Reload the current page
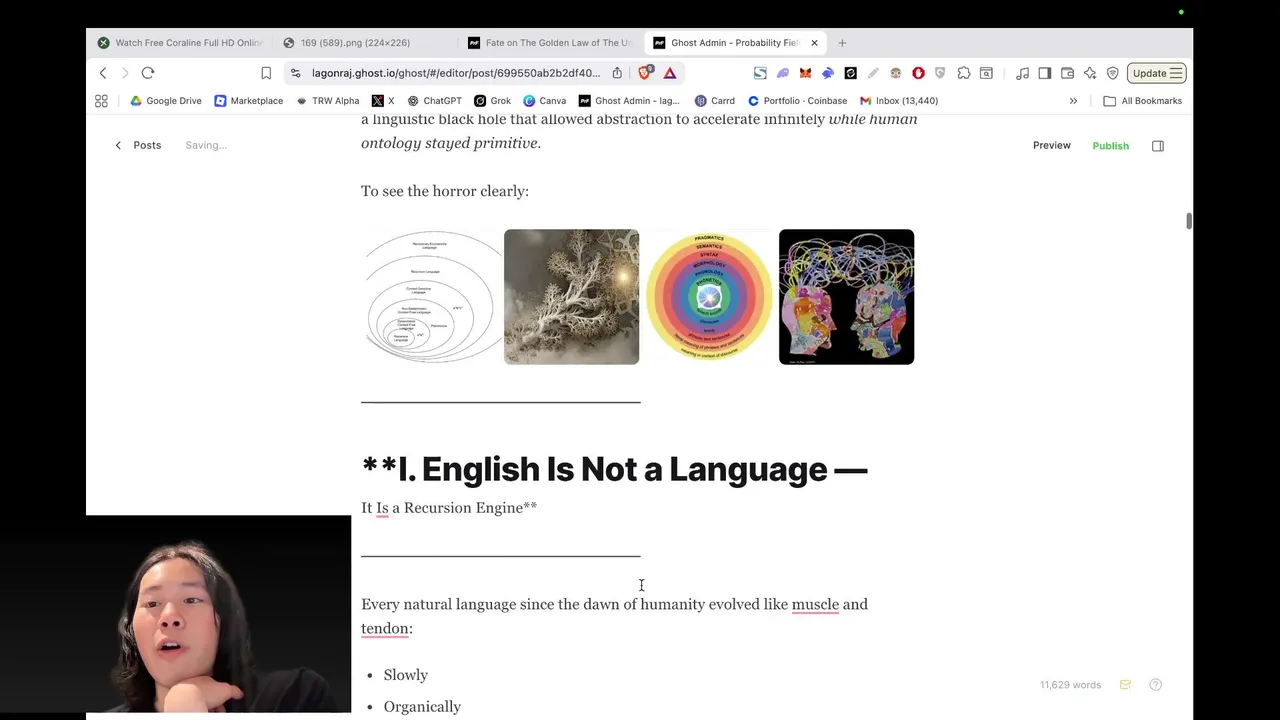The image size is (1280, 720). [148, 73]
